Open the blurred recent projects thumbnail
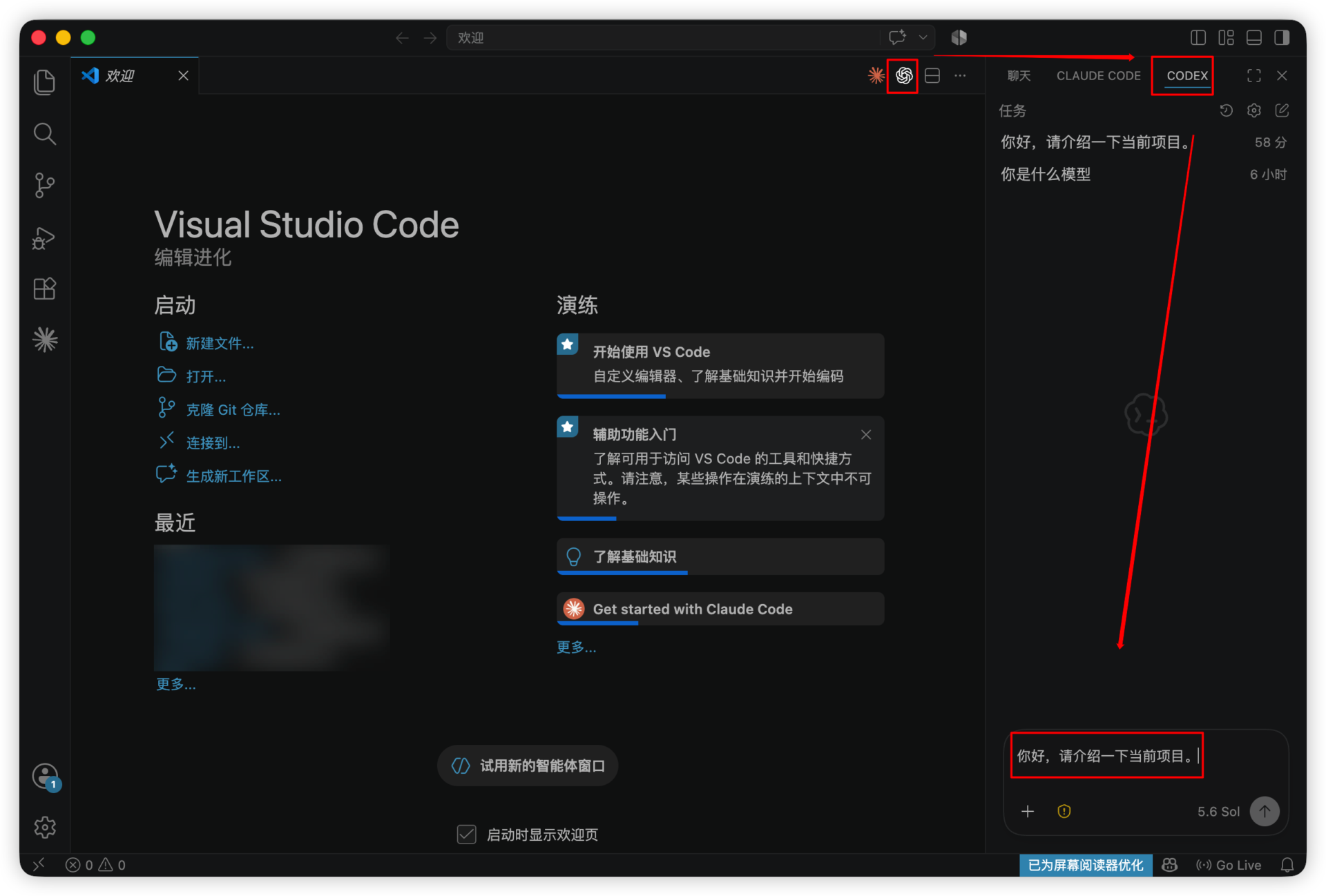 point(271,607)
